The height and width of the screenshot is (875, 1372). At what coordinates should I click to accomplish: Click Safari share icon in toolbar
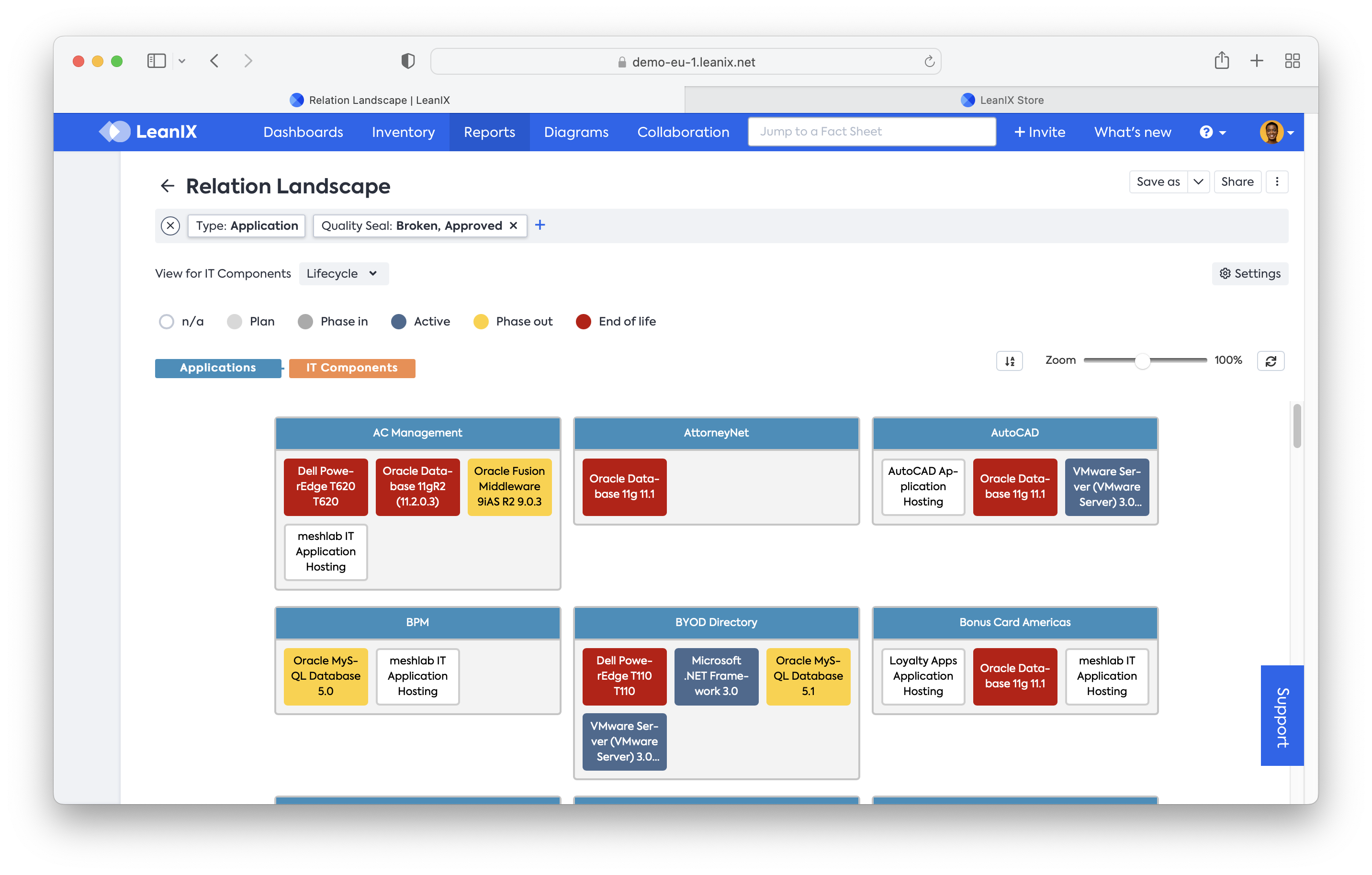tap(1221, 60)
